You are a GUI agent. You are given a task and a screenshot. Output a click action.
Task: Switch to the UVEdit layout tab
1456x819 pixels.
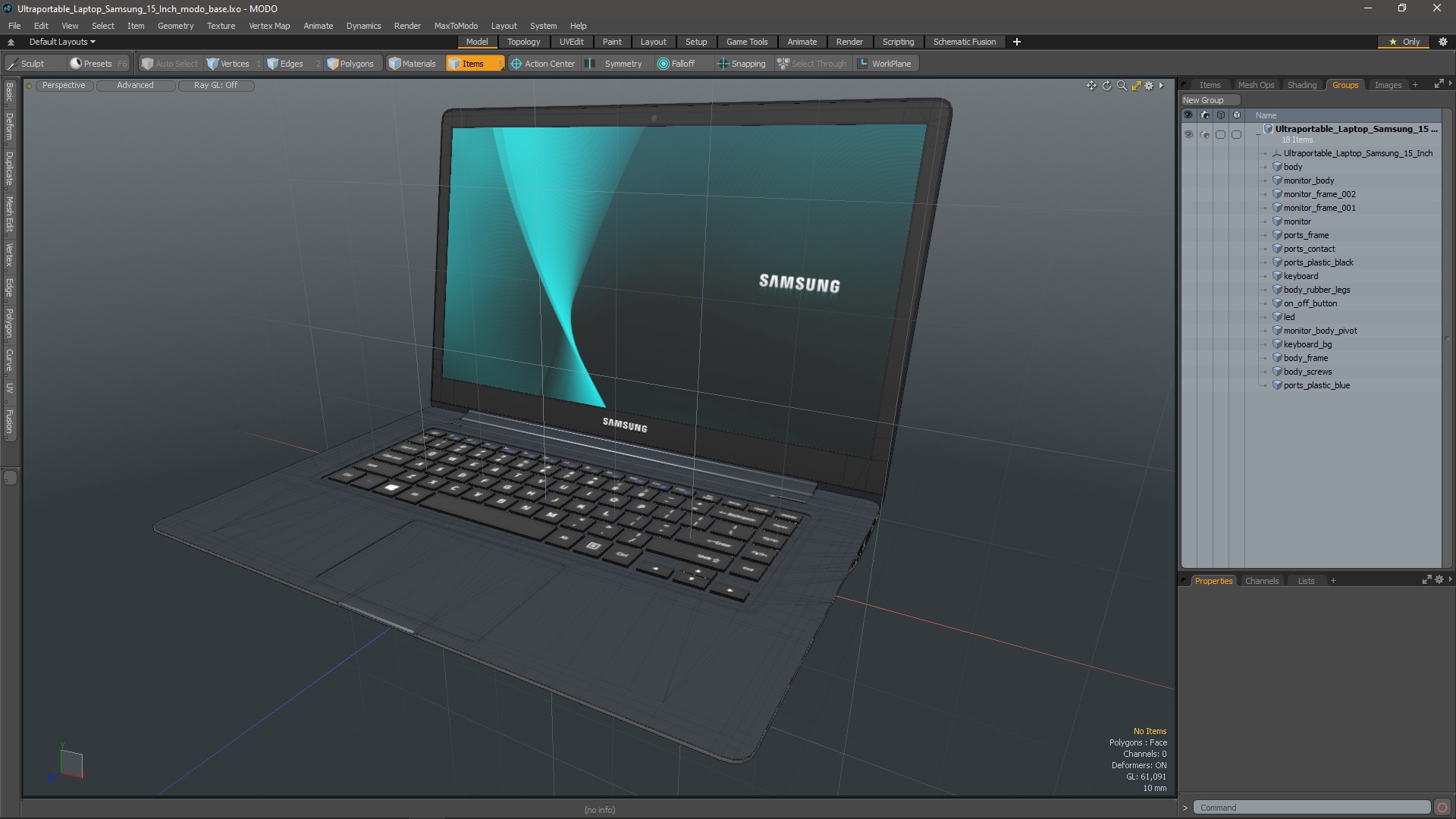571,42
